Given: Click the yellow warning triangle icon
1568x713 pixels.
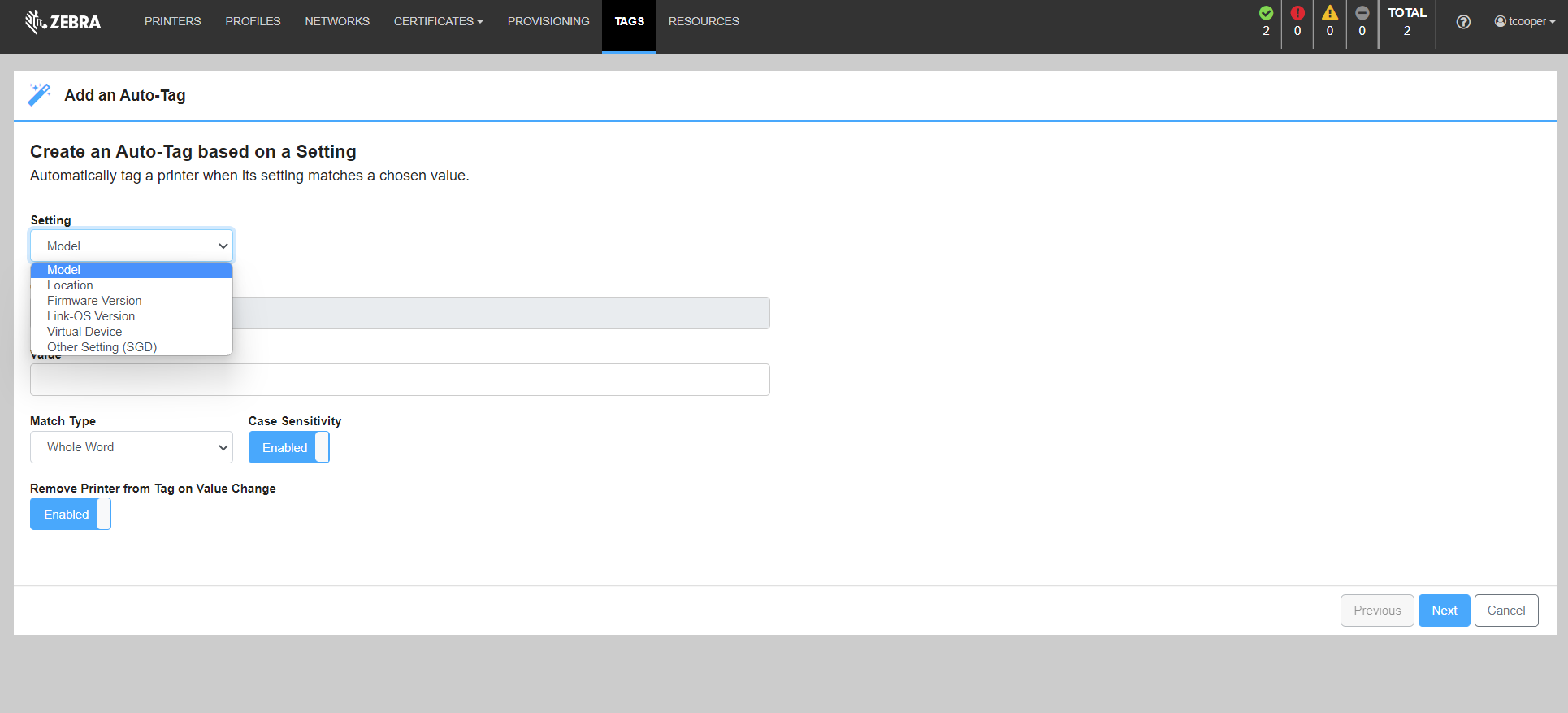Looking at the screenshot, I should 1330,13.
